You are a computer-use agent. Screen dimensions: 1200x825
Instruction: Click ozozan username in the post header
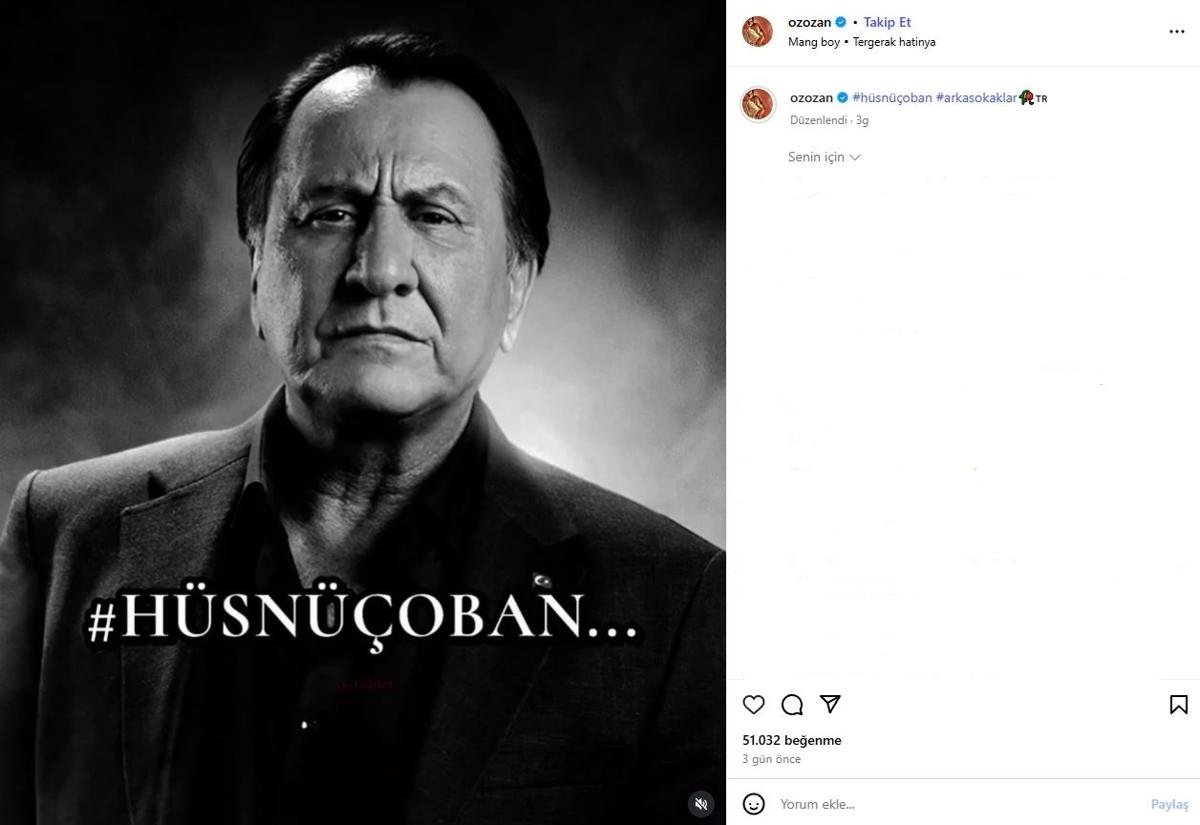tap(810, 22)
